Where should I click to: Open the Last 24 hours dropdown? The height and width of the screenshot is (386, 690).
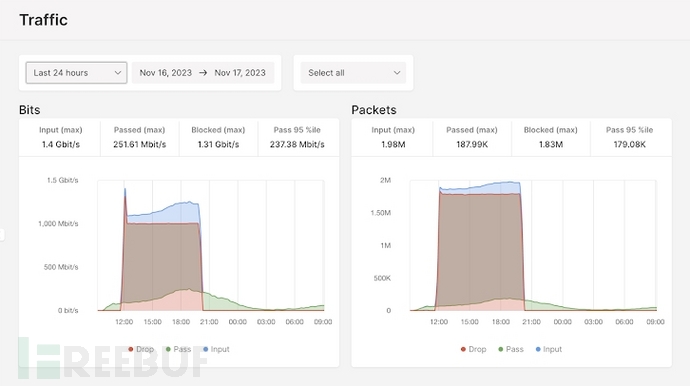click(x=76, y=73)
